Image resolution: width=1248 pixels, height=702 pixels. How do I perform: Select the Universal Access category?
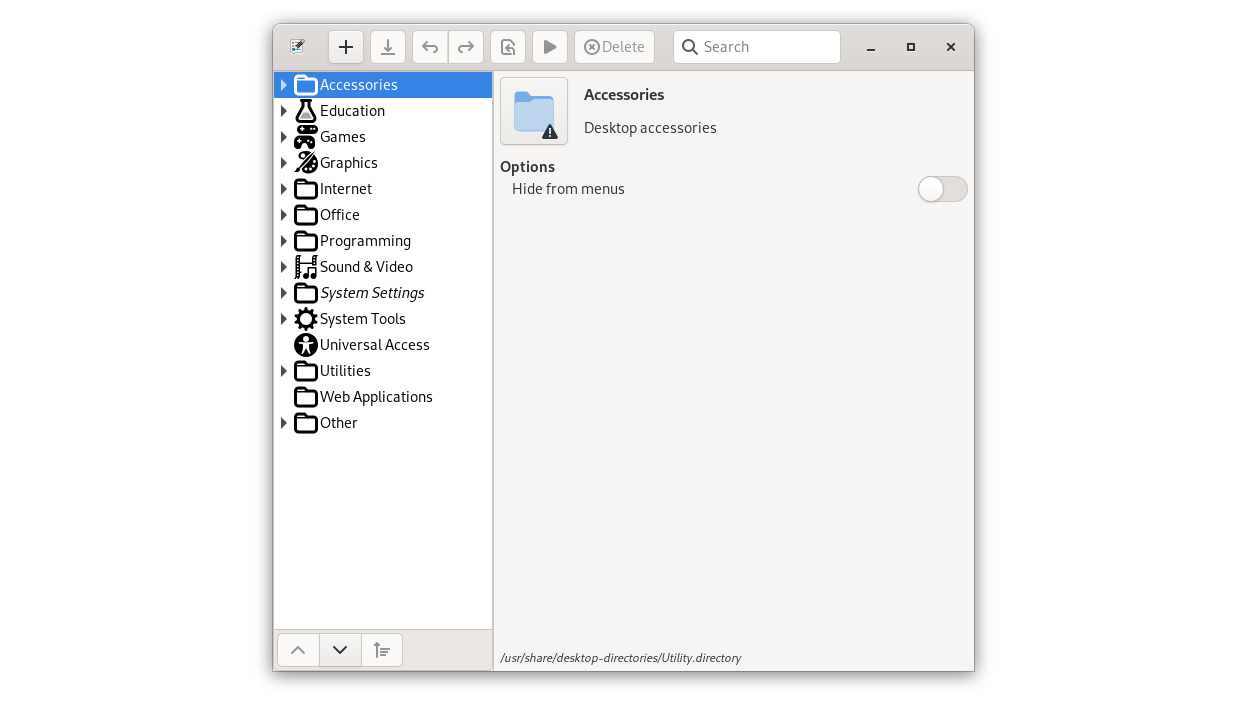pyautogui.click(x=374, y=345)
